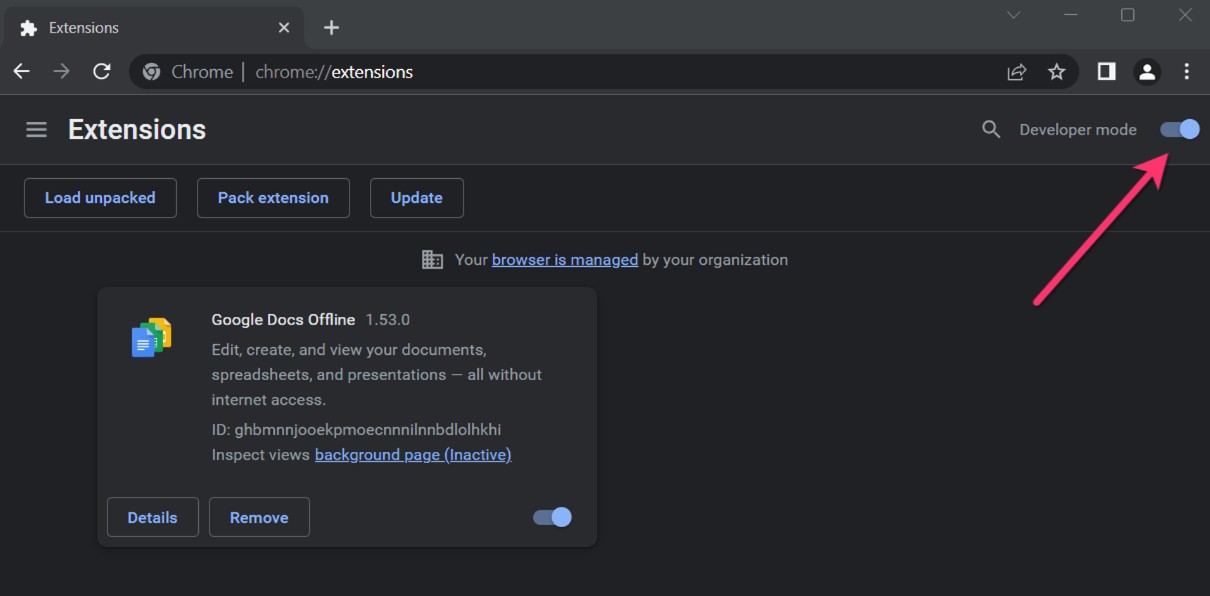Open the background page (Inactive) link
Screen dimensions: 1210x596
pyautogui.click(x=413, y=454)
